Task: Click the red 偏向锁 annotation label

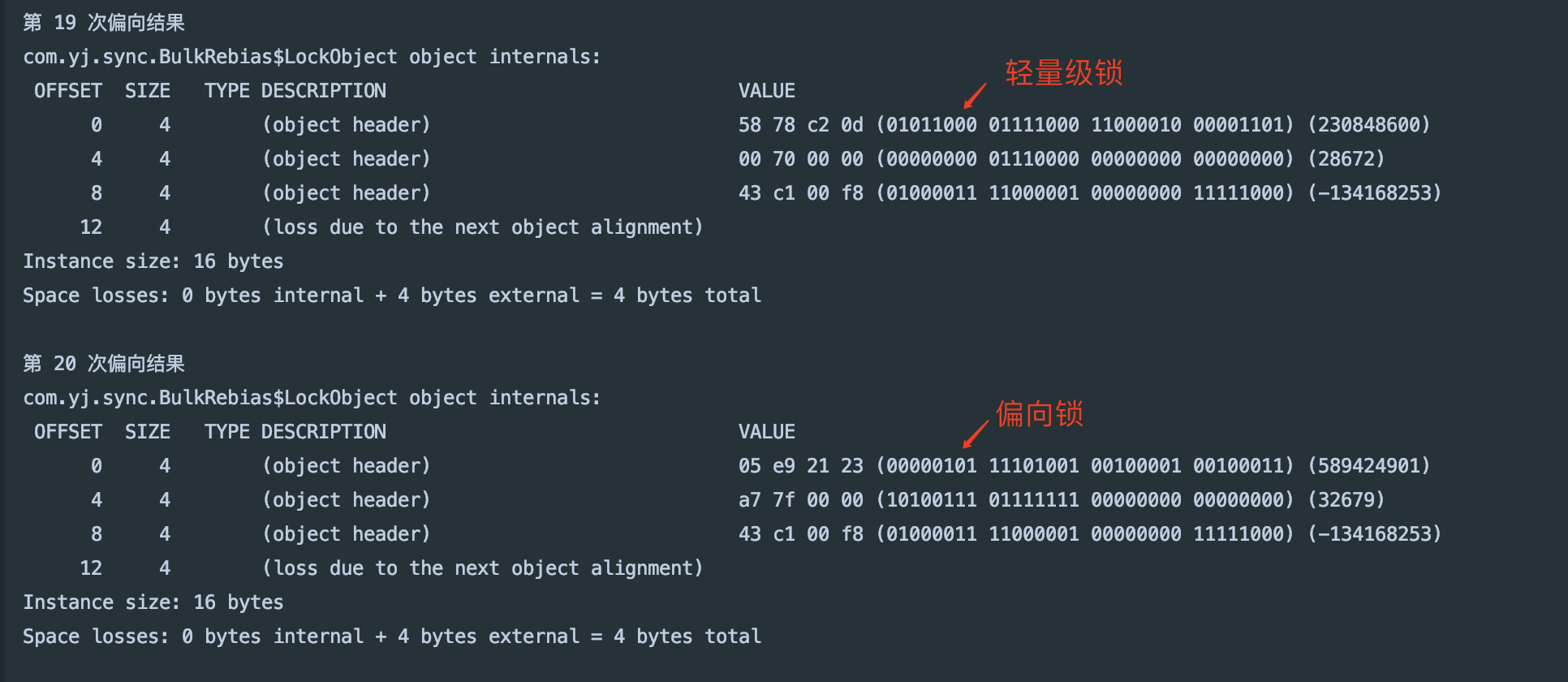Action: (x=1040, y=413)
